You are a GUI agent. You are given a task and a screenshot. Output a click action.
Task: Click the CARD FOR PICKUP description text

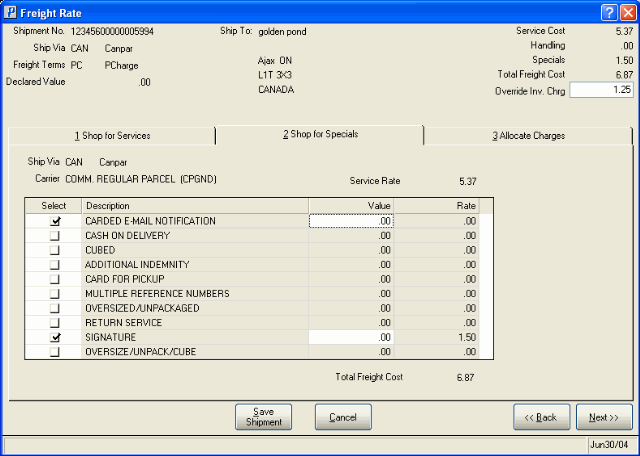(124, 279)
